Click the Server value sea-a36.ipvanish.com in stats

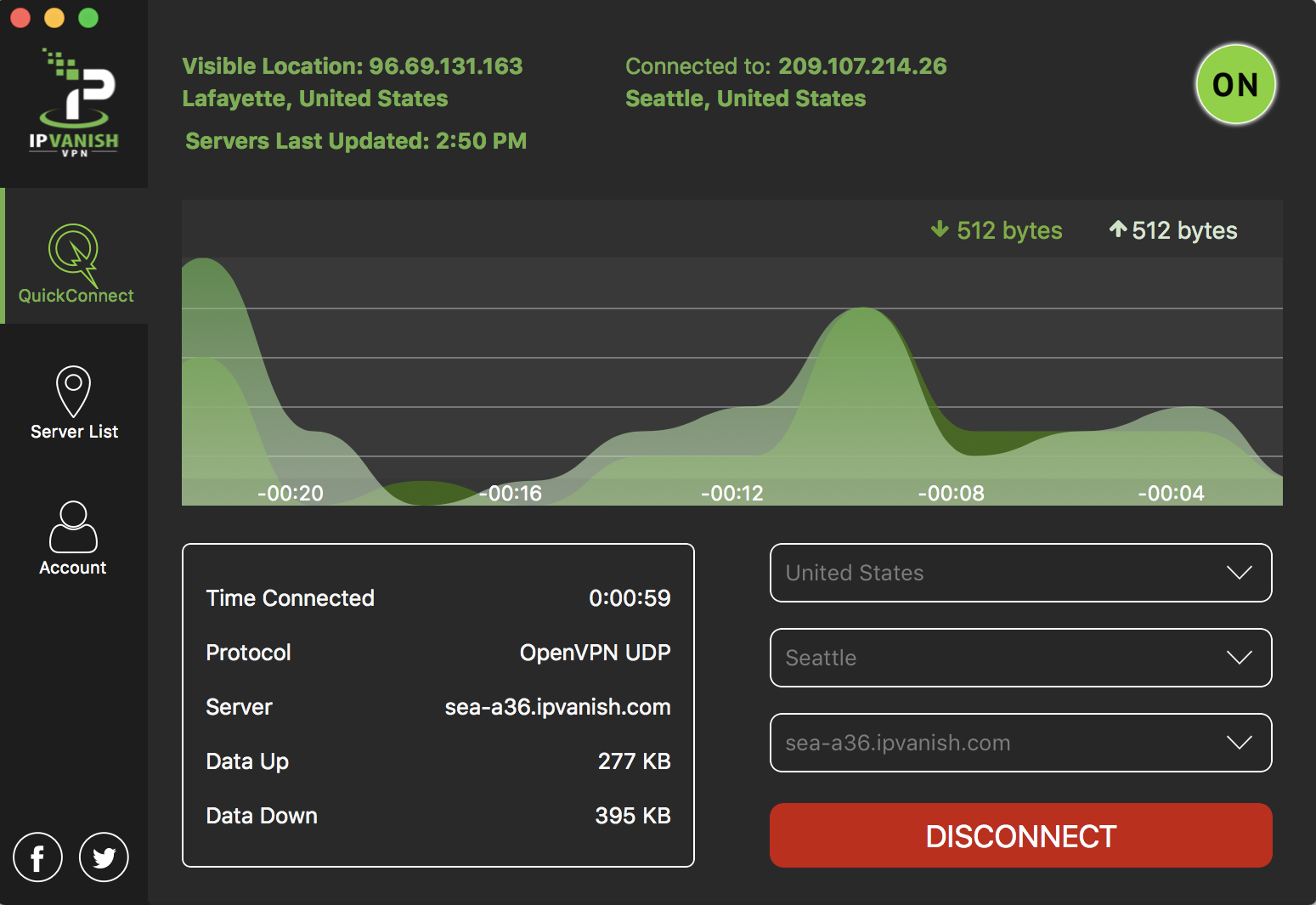click(x=557, y=707)
